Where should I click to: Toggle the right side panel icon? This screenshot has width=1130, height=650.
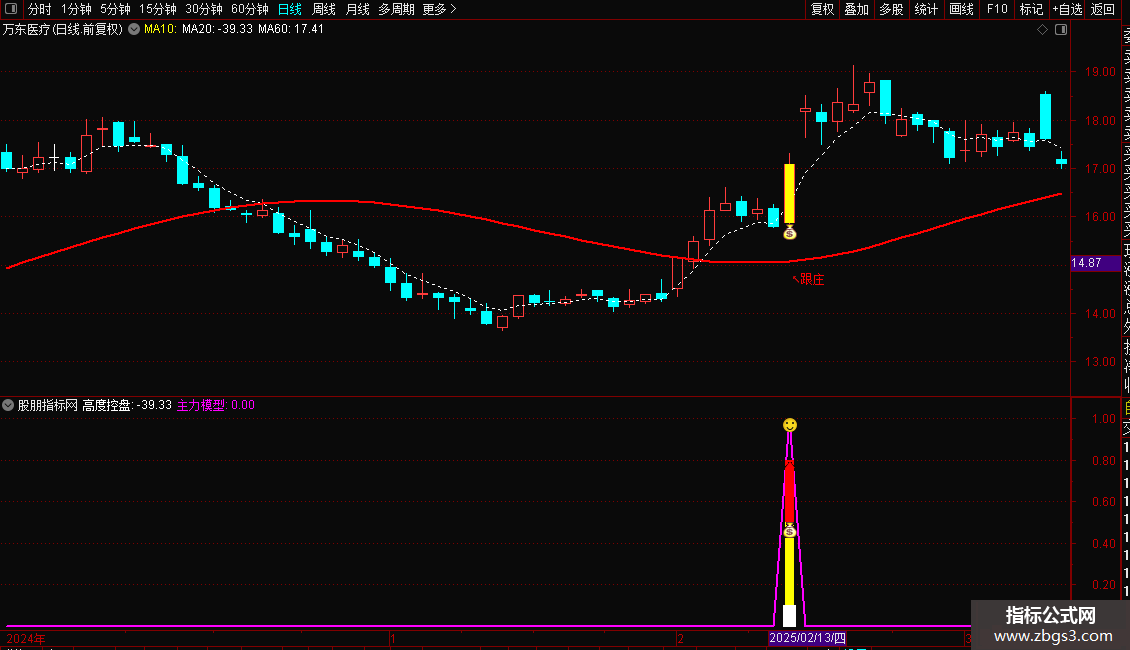1061,30
